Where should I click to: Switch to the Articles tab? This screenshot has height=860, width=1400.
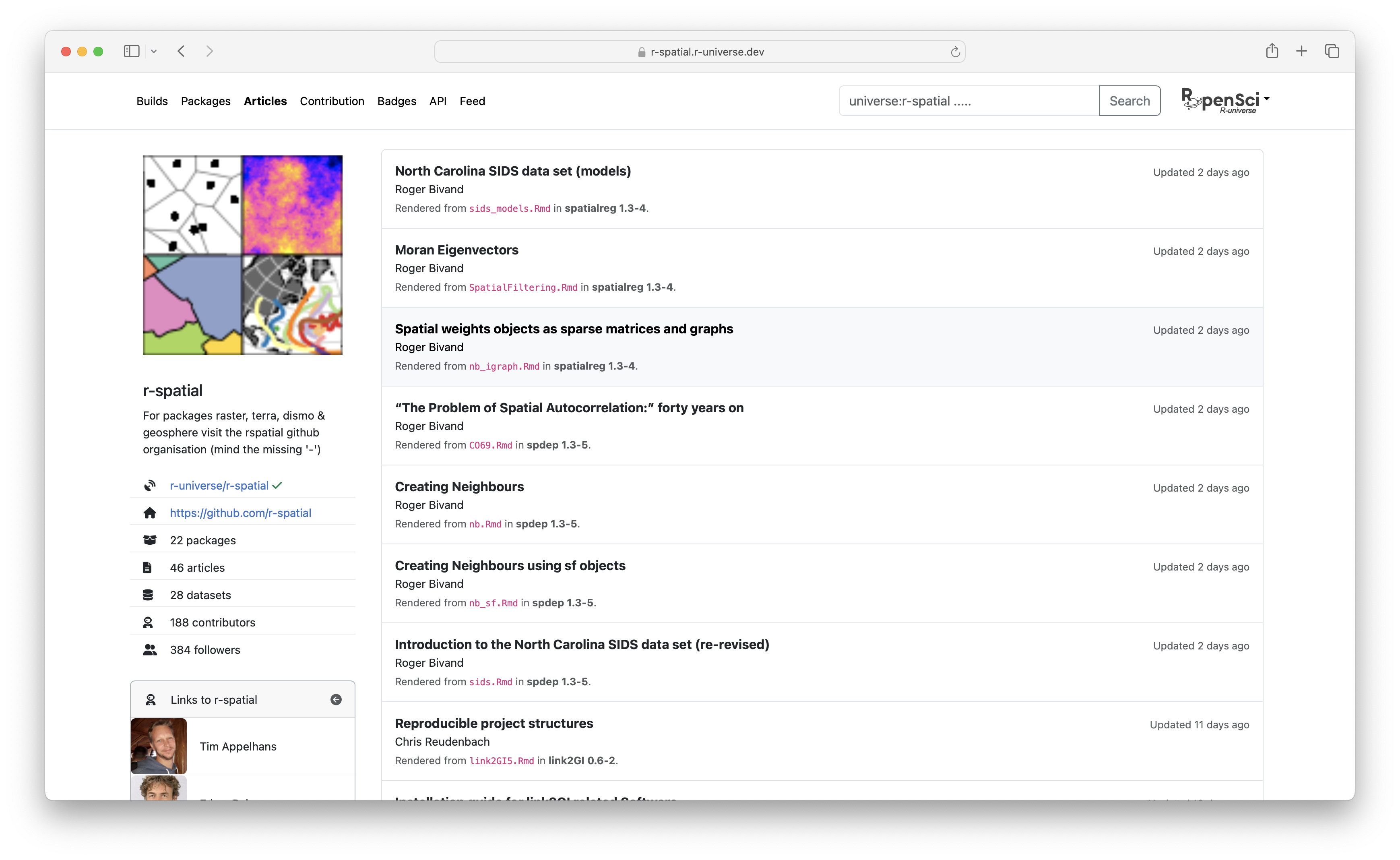click(x=265, y=101)
